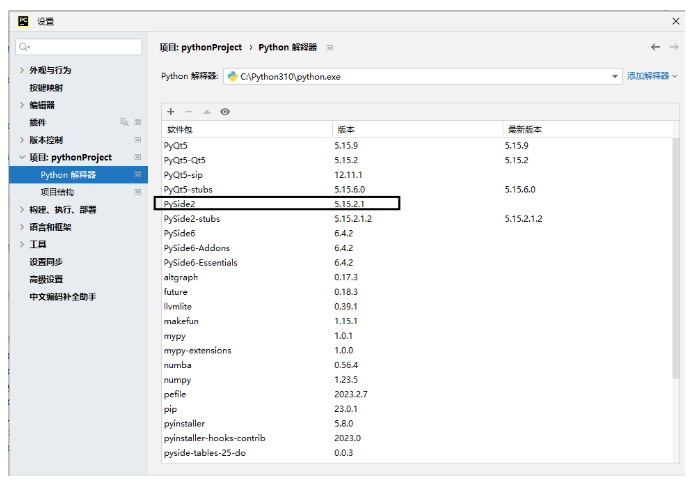
Task: Collapse the 项目: pythonProject section
Action: [x=22, y=157]
